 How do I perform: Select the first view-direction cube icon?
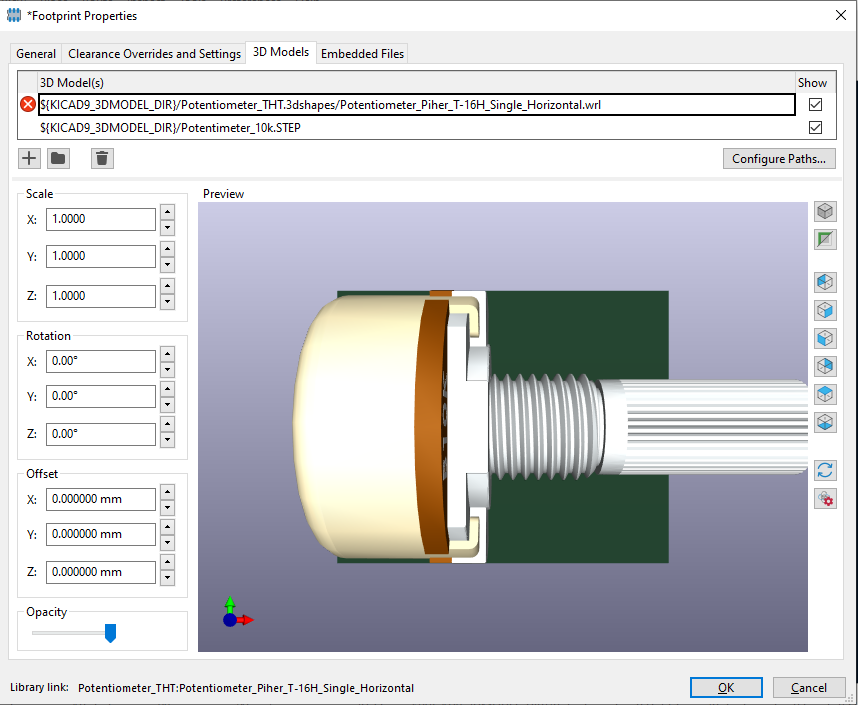(825, 282)
